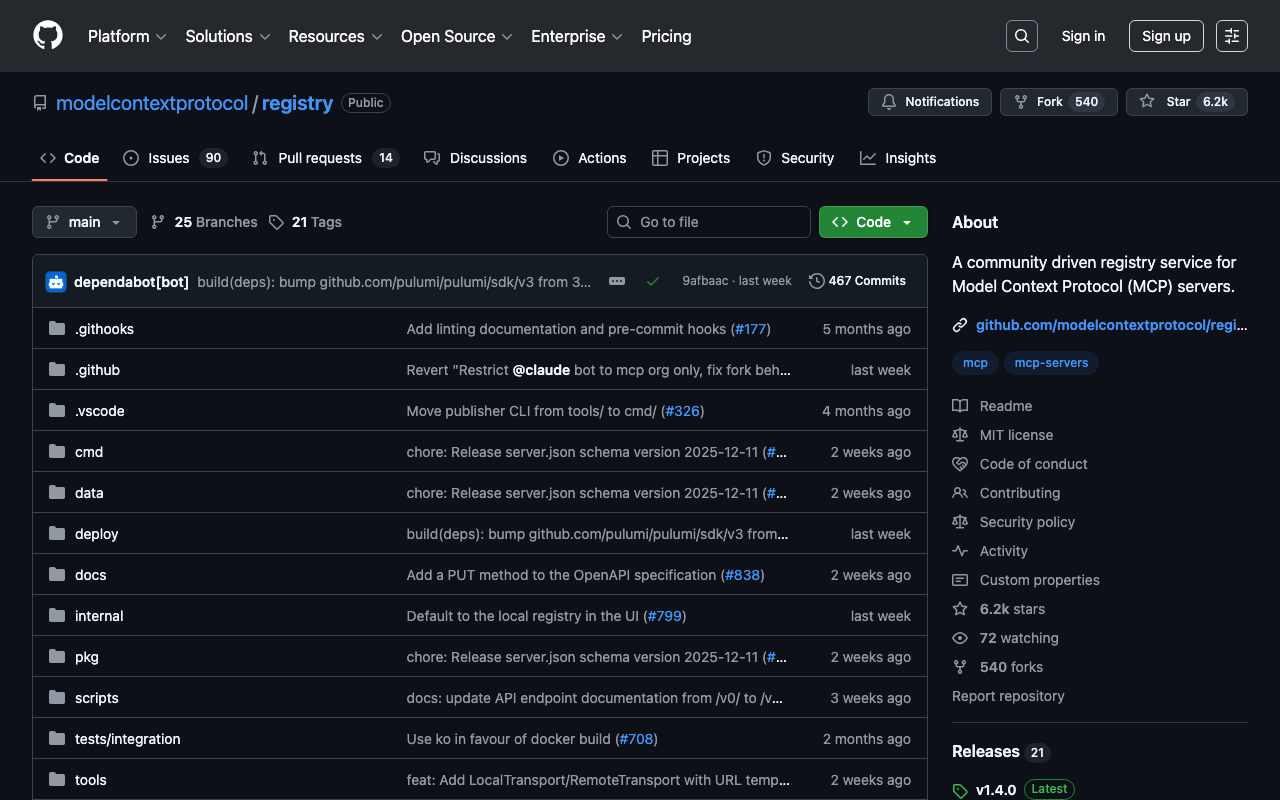This screenshot has width=1280, height=800.
Task: Open the mcp-servers topic tag
Action: click(x=1051, y=363)
